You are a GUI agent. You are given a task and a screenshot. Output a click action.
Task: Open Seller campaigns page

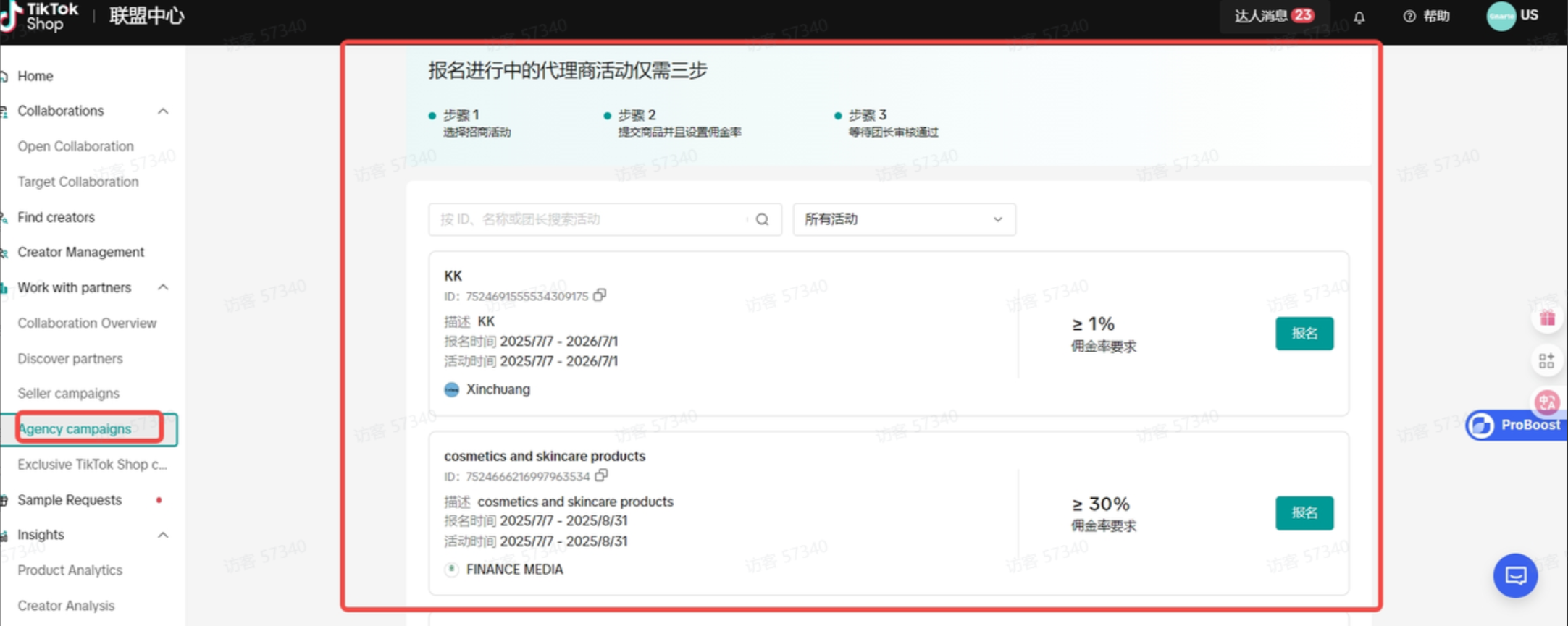(68, 393)
